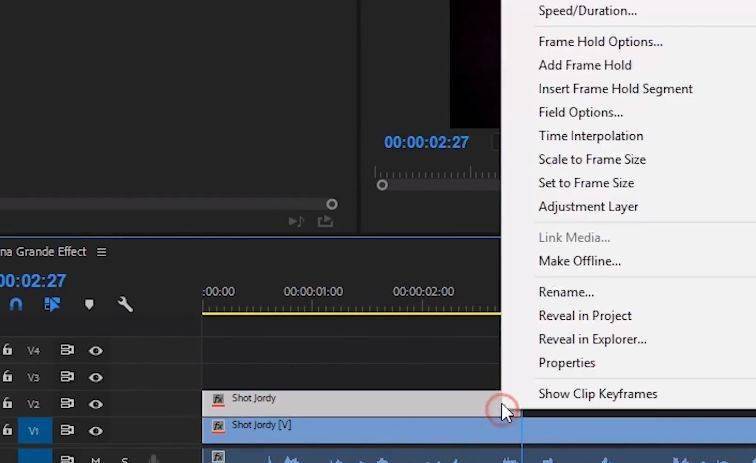
Task: Click Reveal in Project option
Action: point(585,316)
